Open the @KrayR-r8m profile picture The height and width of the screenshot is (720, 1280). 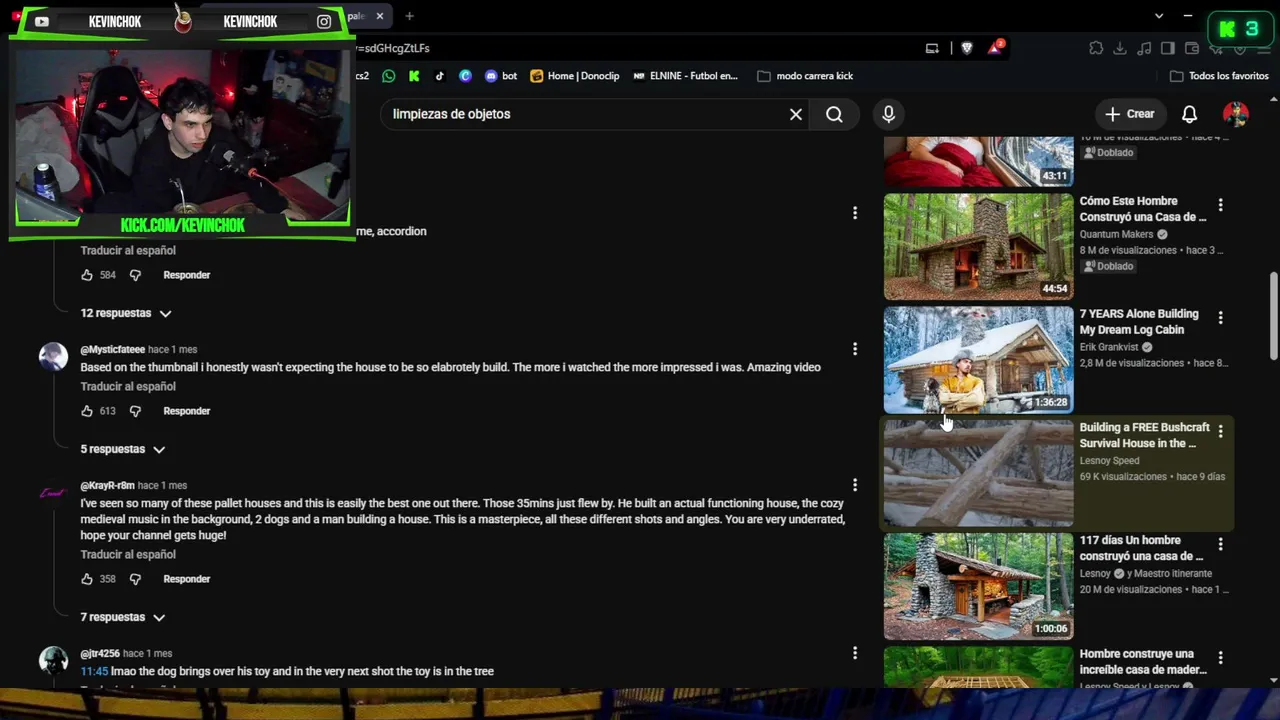coord(53,492)
